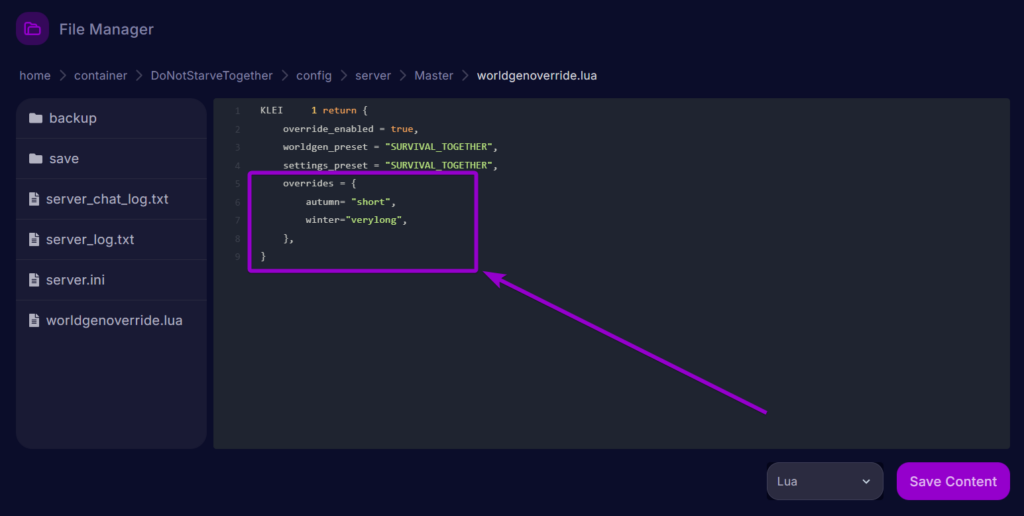Screen dimensions: 1024x516
Task: Click the server.ini file icon
Action: (35, 280)
